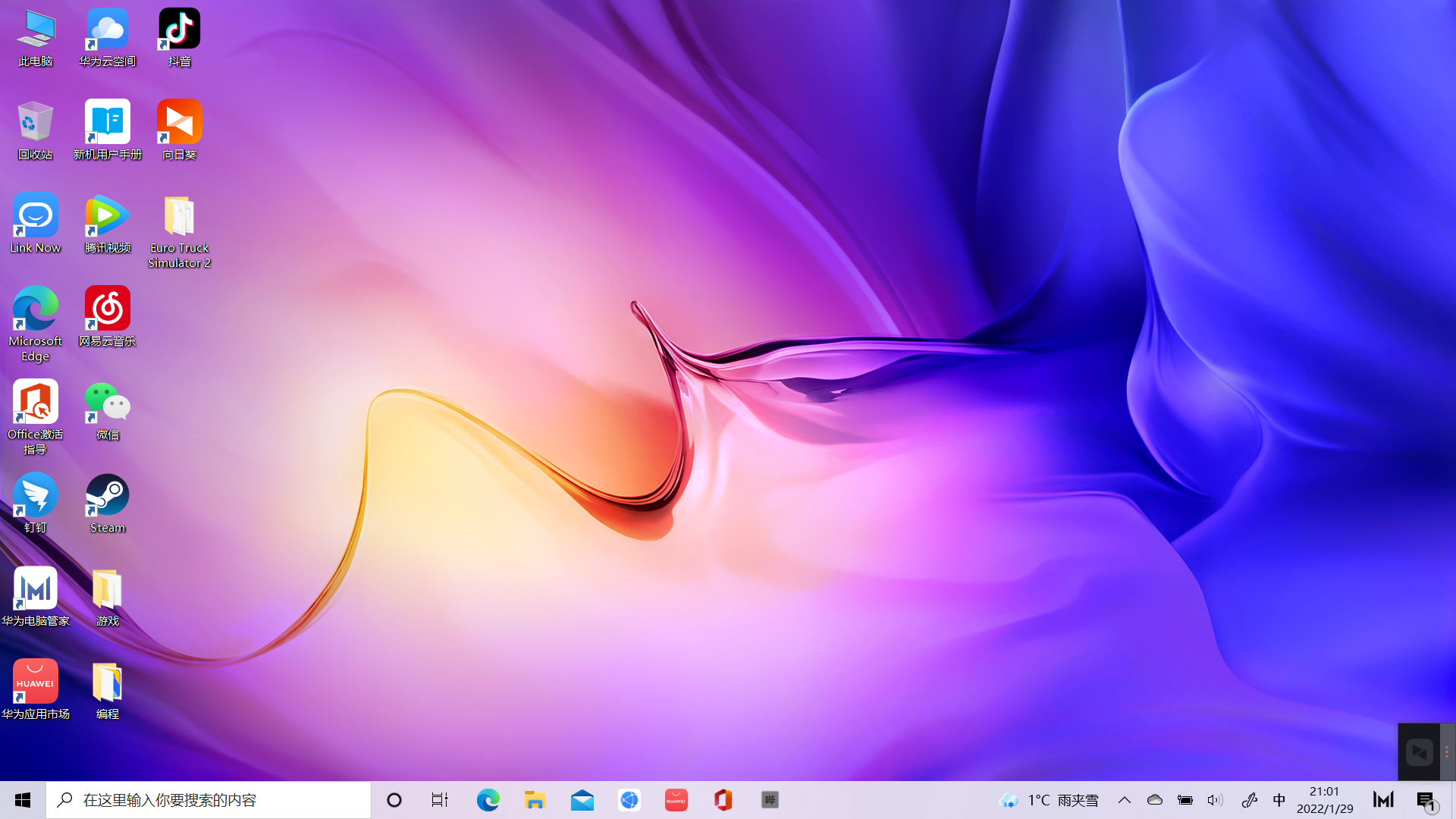Image resolution: width=1456 pixels, height=819 pixels.
Task: Open the Windows Start menu
Action: [23, 800]
